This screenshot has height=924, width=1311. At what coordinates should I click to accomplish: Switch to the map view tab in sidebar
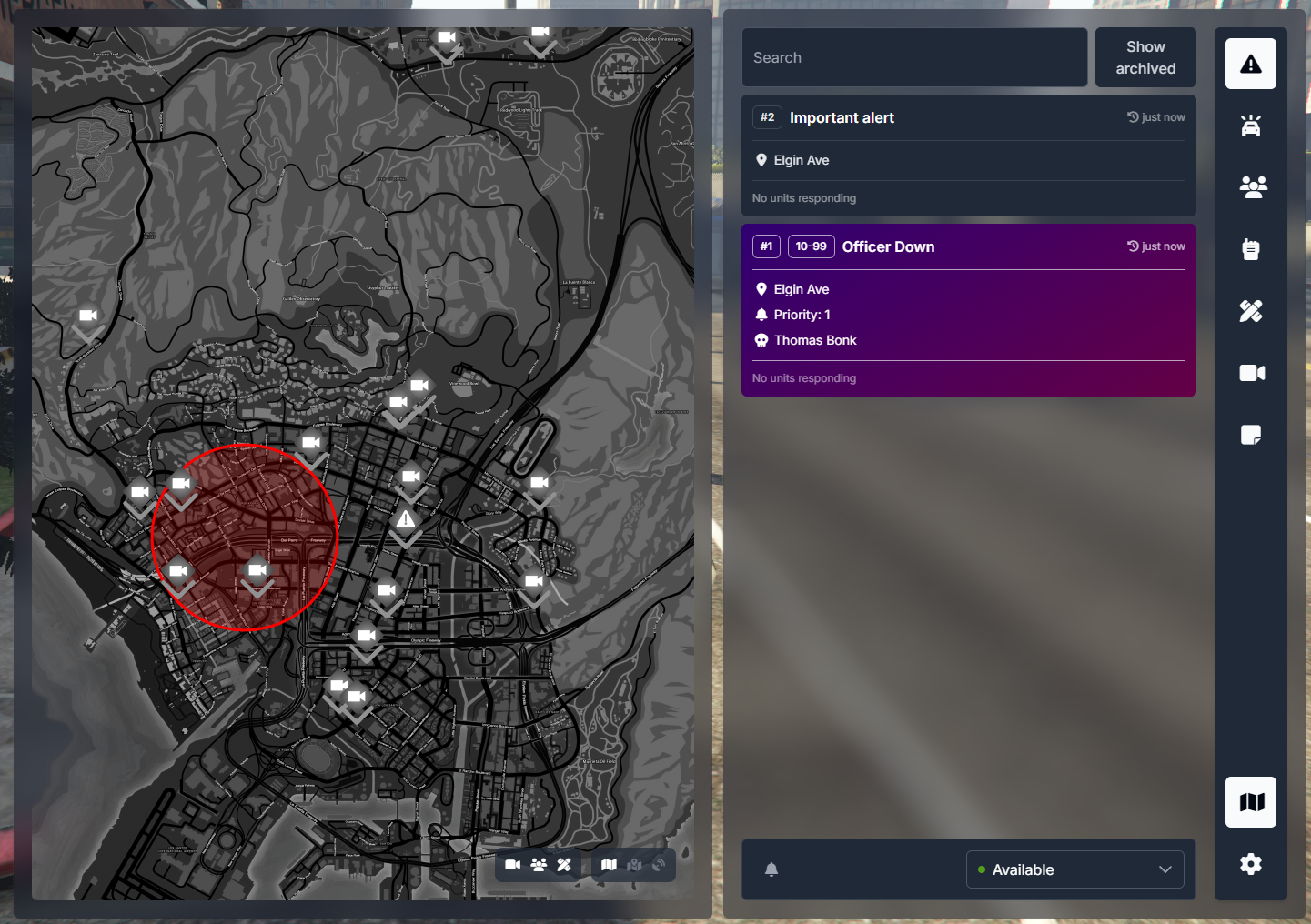(1251, 802)
